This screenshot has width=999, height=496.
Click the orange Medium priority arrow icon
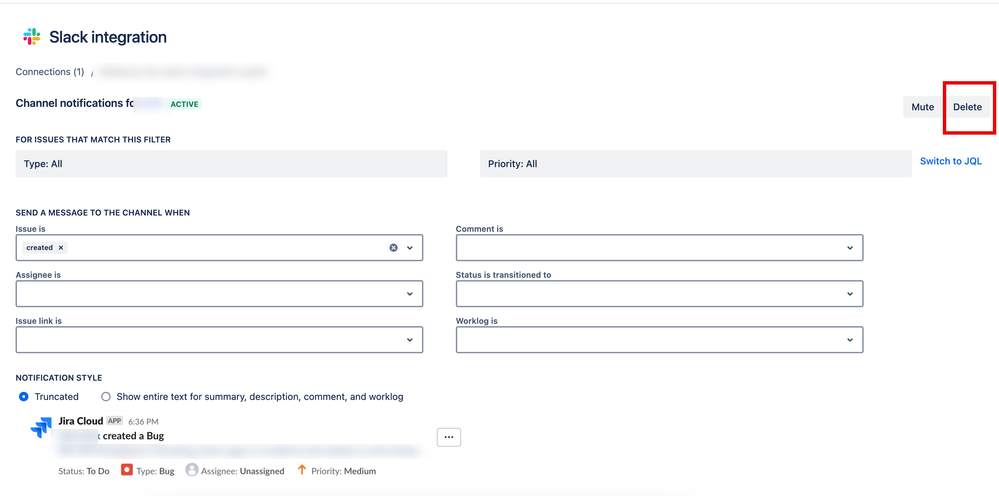[x=302, y=471]
